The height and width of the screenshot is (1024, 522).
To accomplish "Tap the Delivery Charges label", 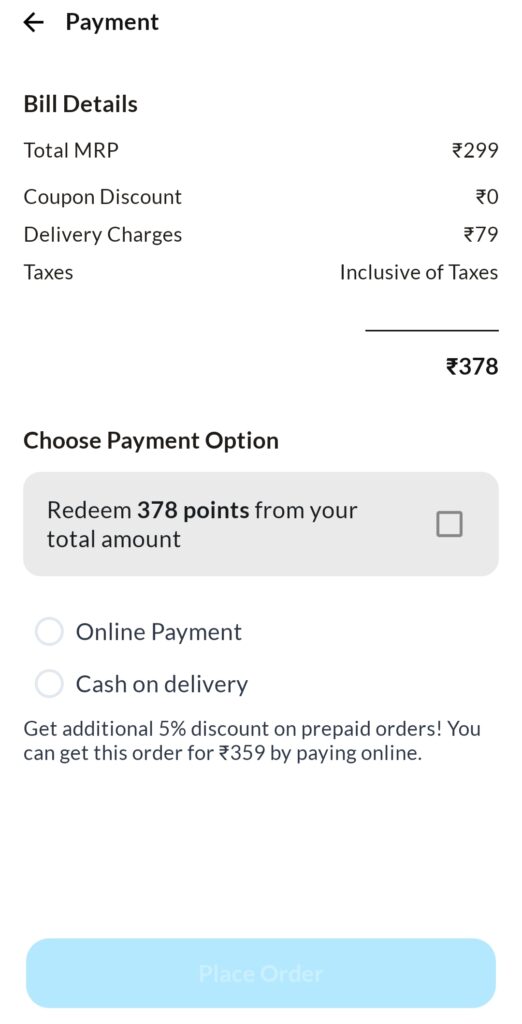I will tap(103, 235).
